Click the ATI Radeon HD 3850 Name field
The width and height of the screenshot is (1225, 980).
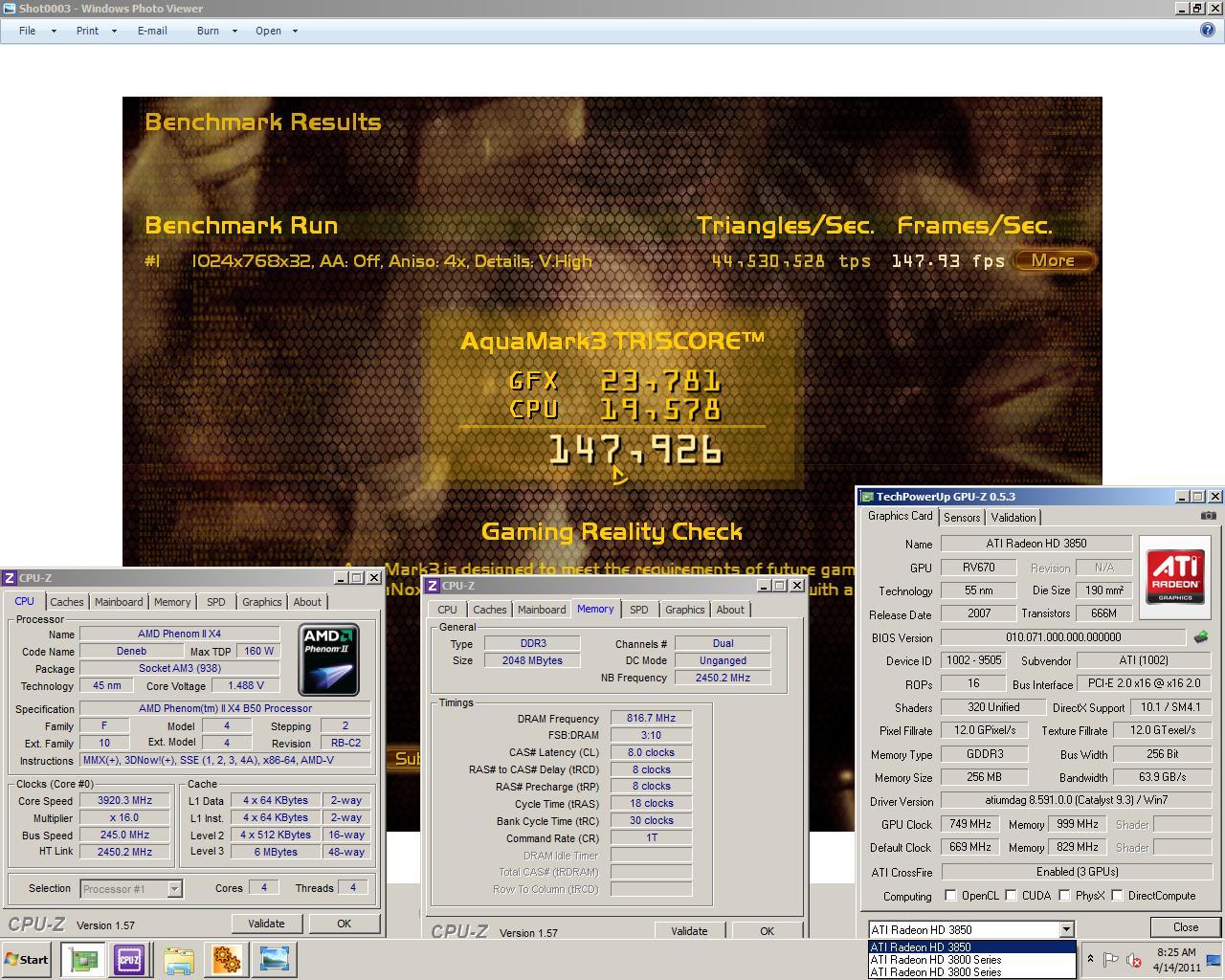coord(1036,544)
